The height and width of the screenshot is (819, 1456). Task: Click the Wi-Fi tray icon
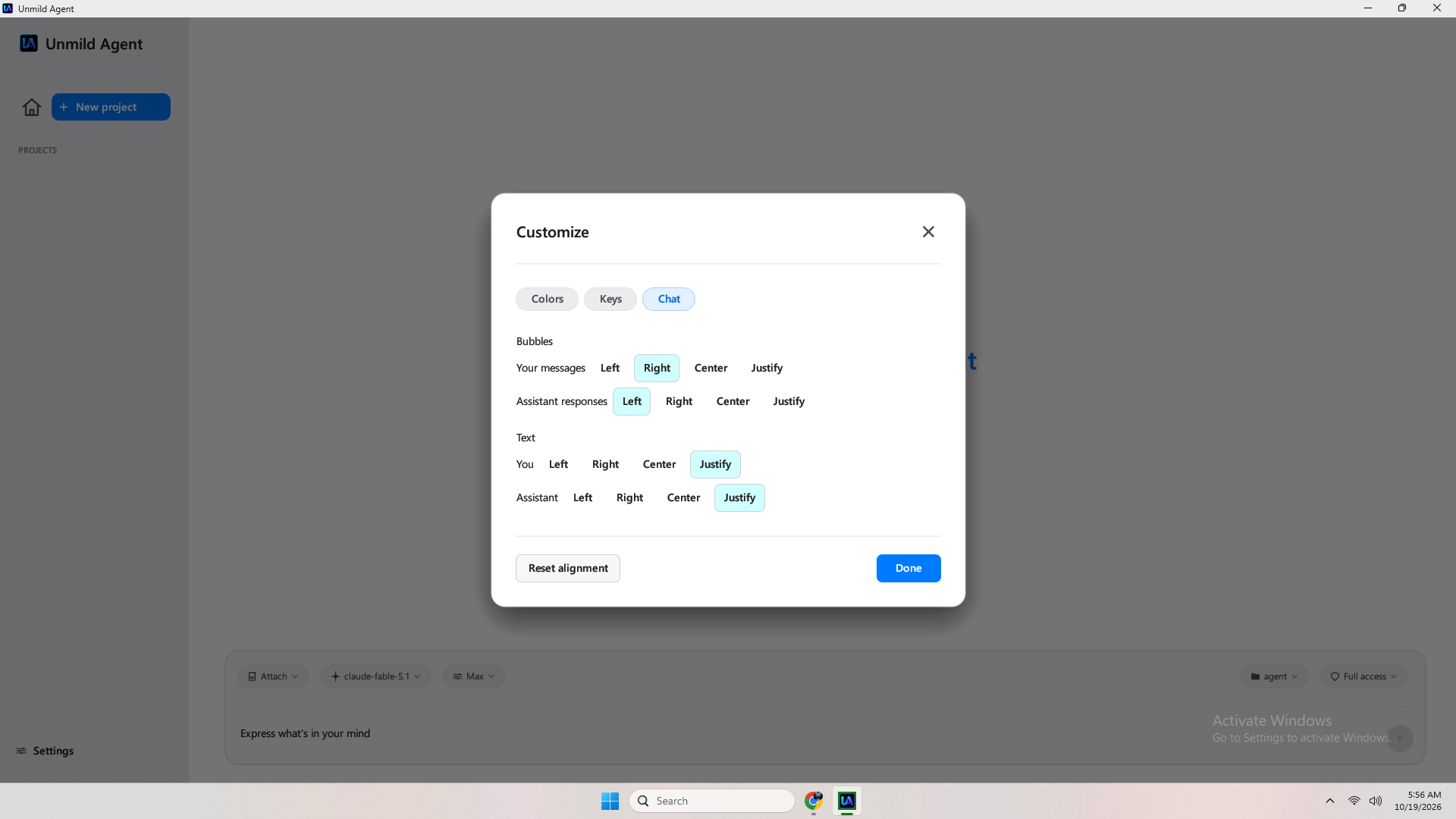tap(1354, 801)
